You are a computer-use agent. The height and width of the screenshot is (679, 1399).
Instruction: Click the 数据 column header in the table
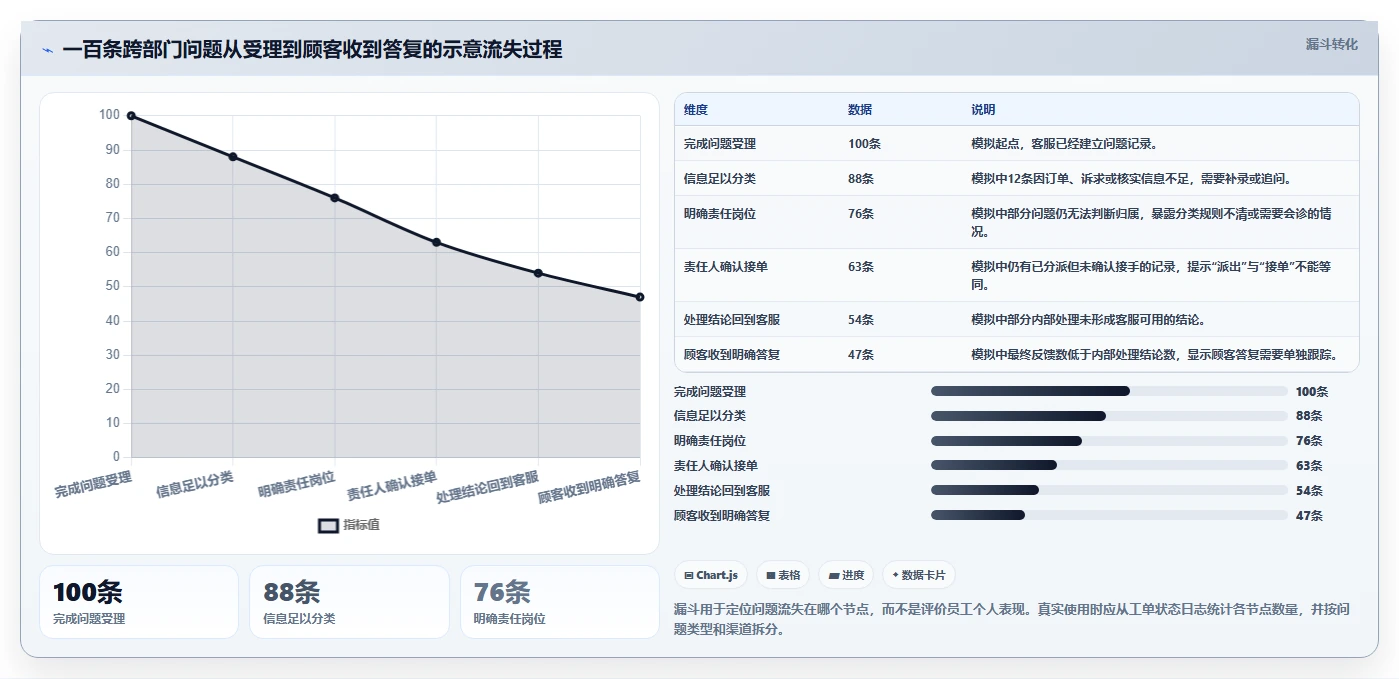tap(860, 110)
